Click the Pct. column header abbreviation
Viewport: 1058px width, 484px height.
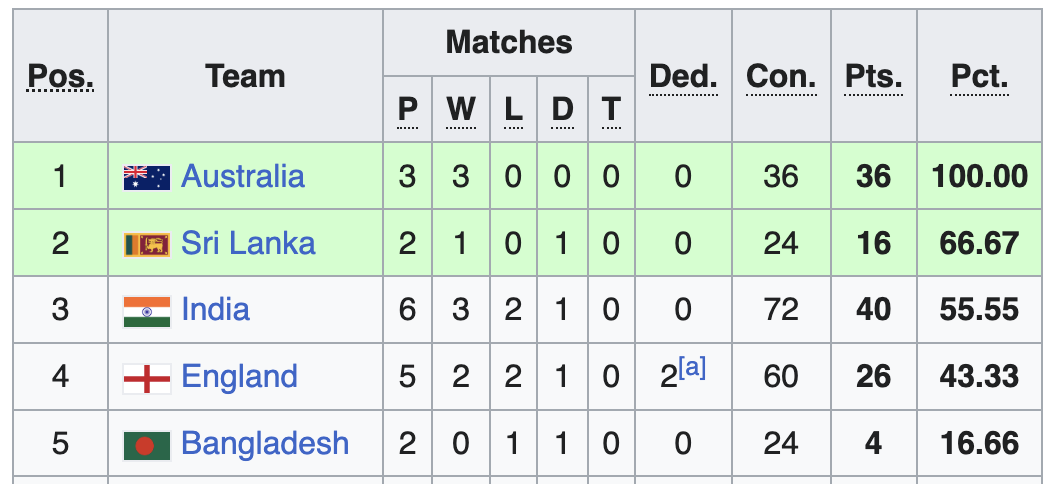[x=979, y=76]
